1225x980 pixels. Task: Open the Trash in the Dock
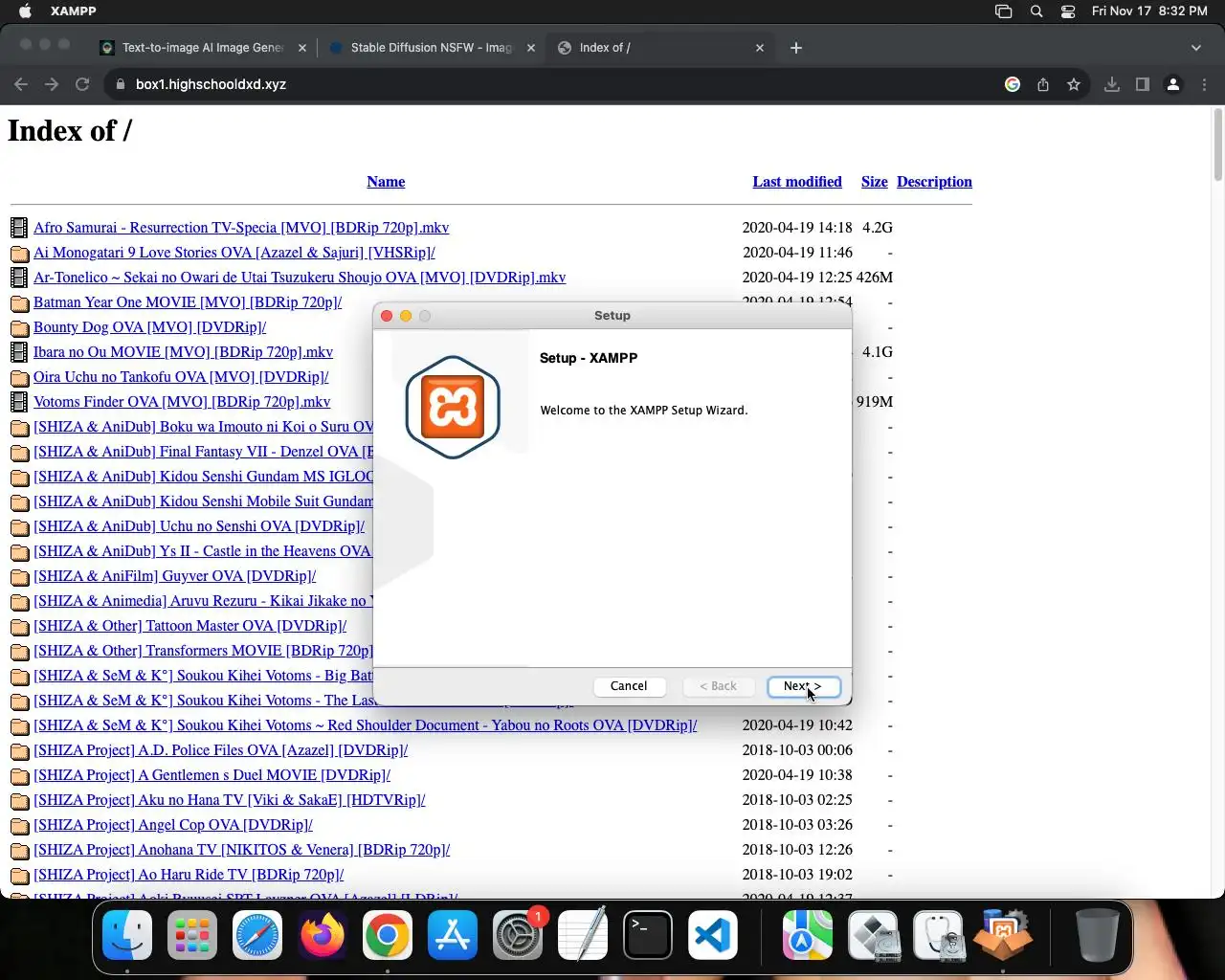point(1097,935)
